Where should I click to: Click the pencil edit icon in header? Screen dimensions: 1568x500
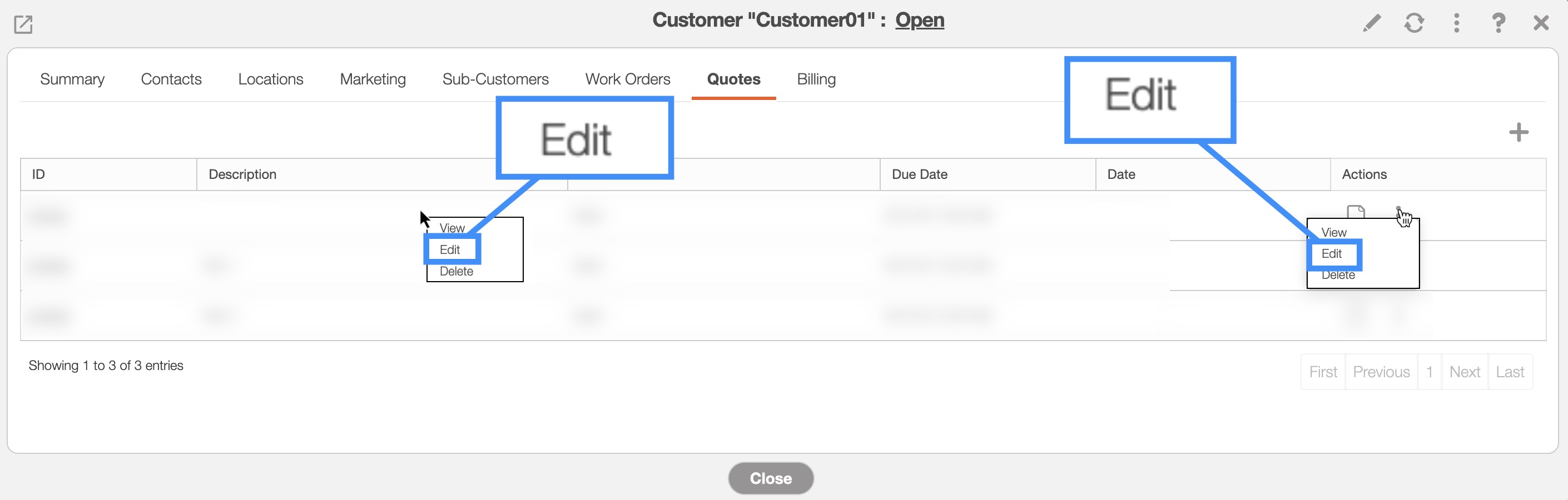(x=1371, y=23)
